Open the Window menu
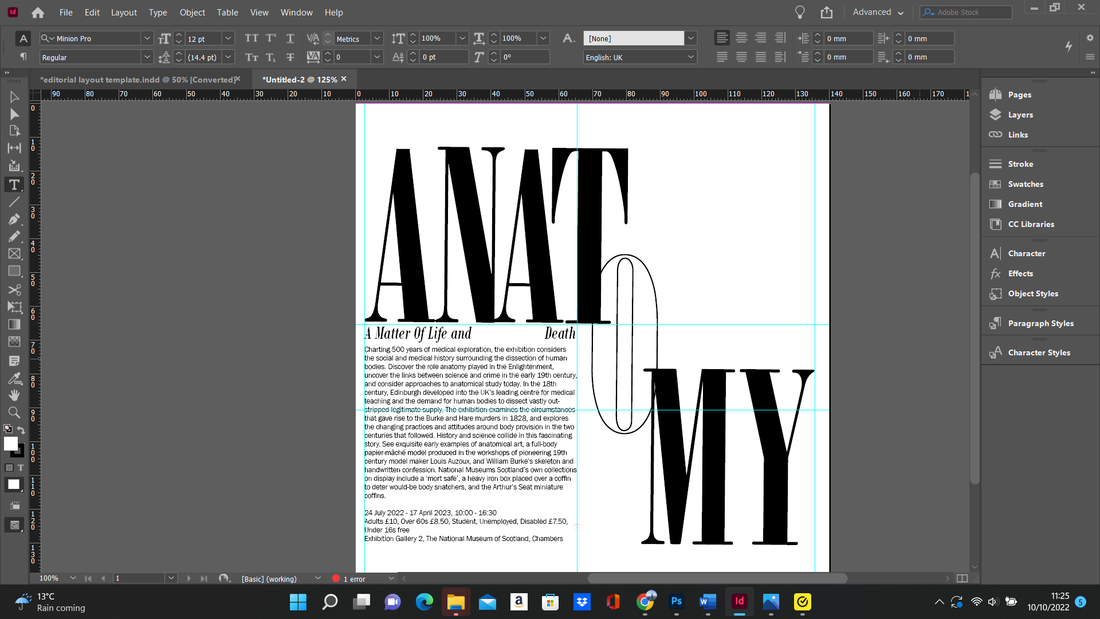The image size is (1100, 619). pos(297,13)
